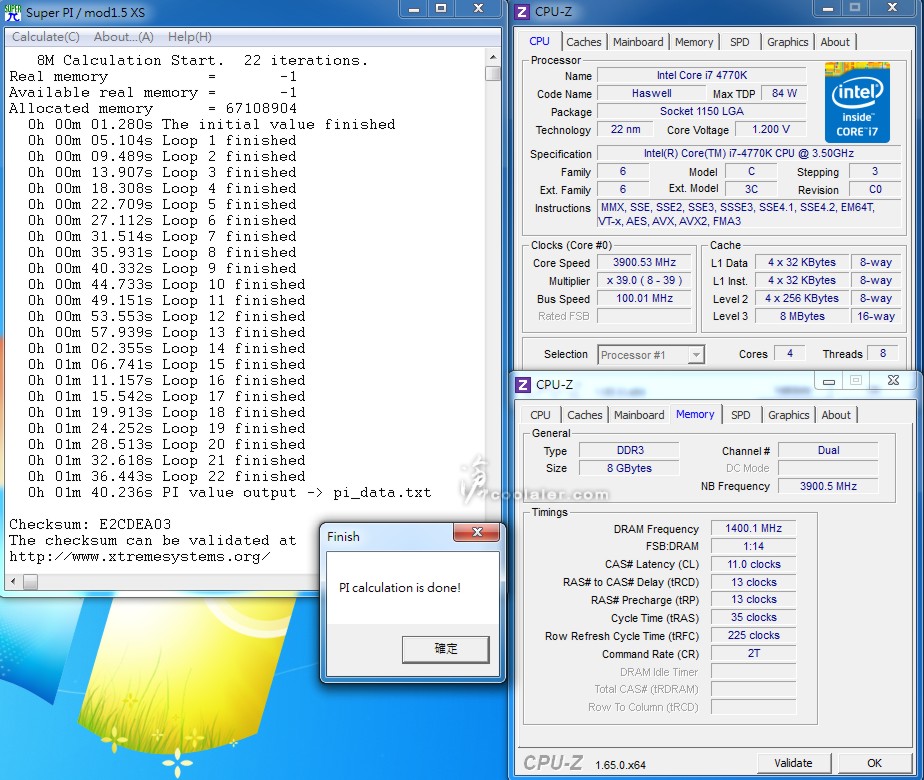Click the Code Name value Haswell
Image resolution: width=924 pixels, height=780 pixels.
click(x=651, y=93)
